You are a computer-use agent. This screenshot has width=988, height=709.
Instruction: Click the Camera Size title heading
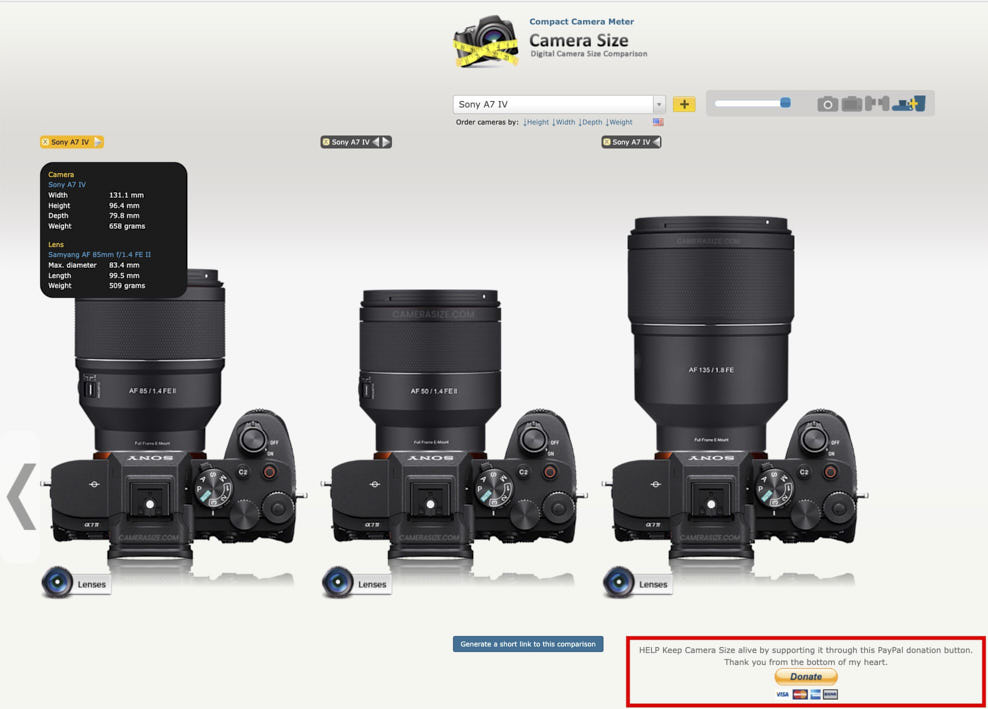pos(578,40)
